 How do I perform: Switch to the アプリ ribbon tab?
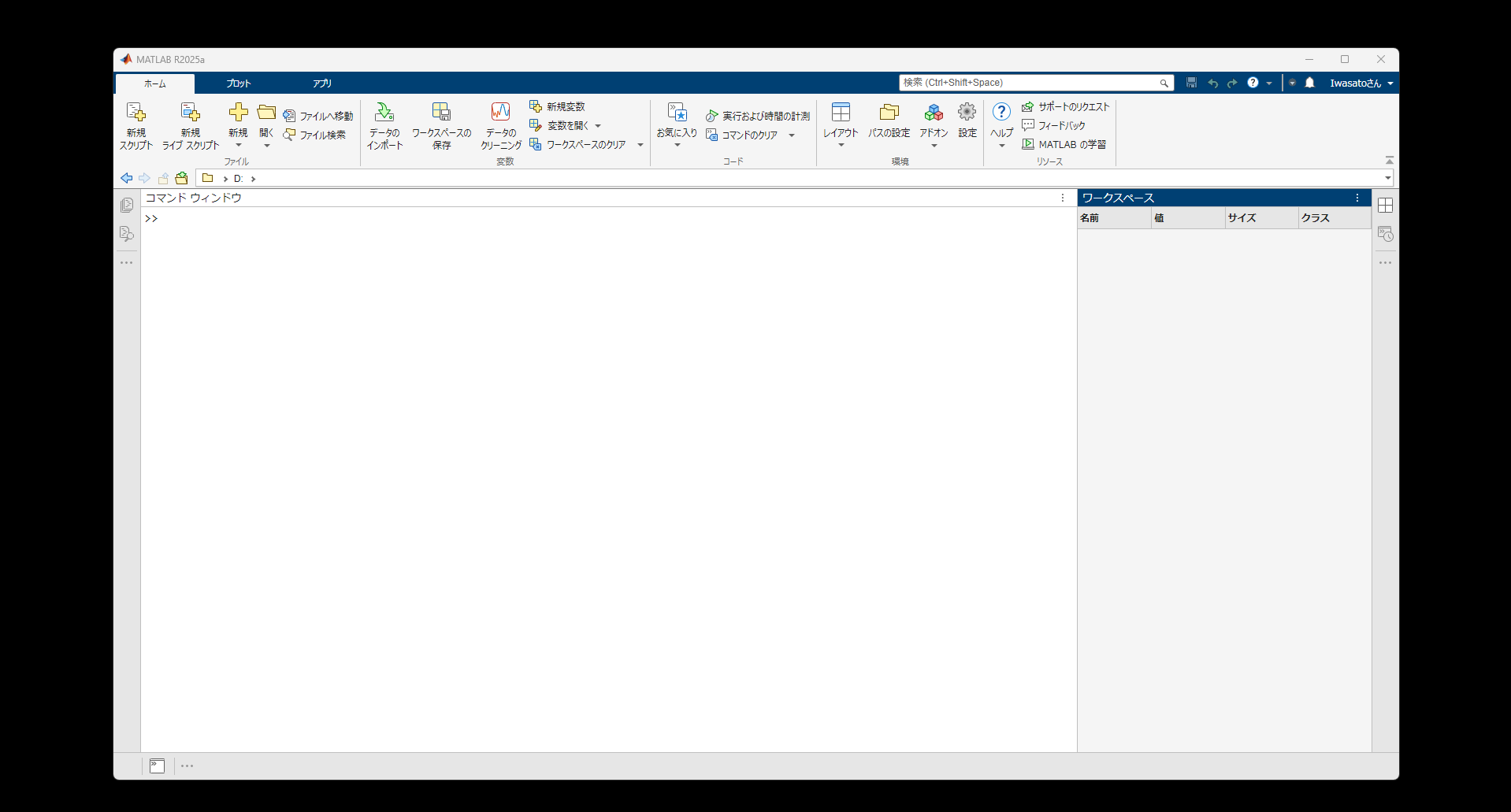click(322, 83)
